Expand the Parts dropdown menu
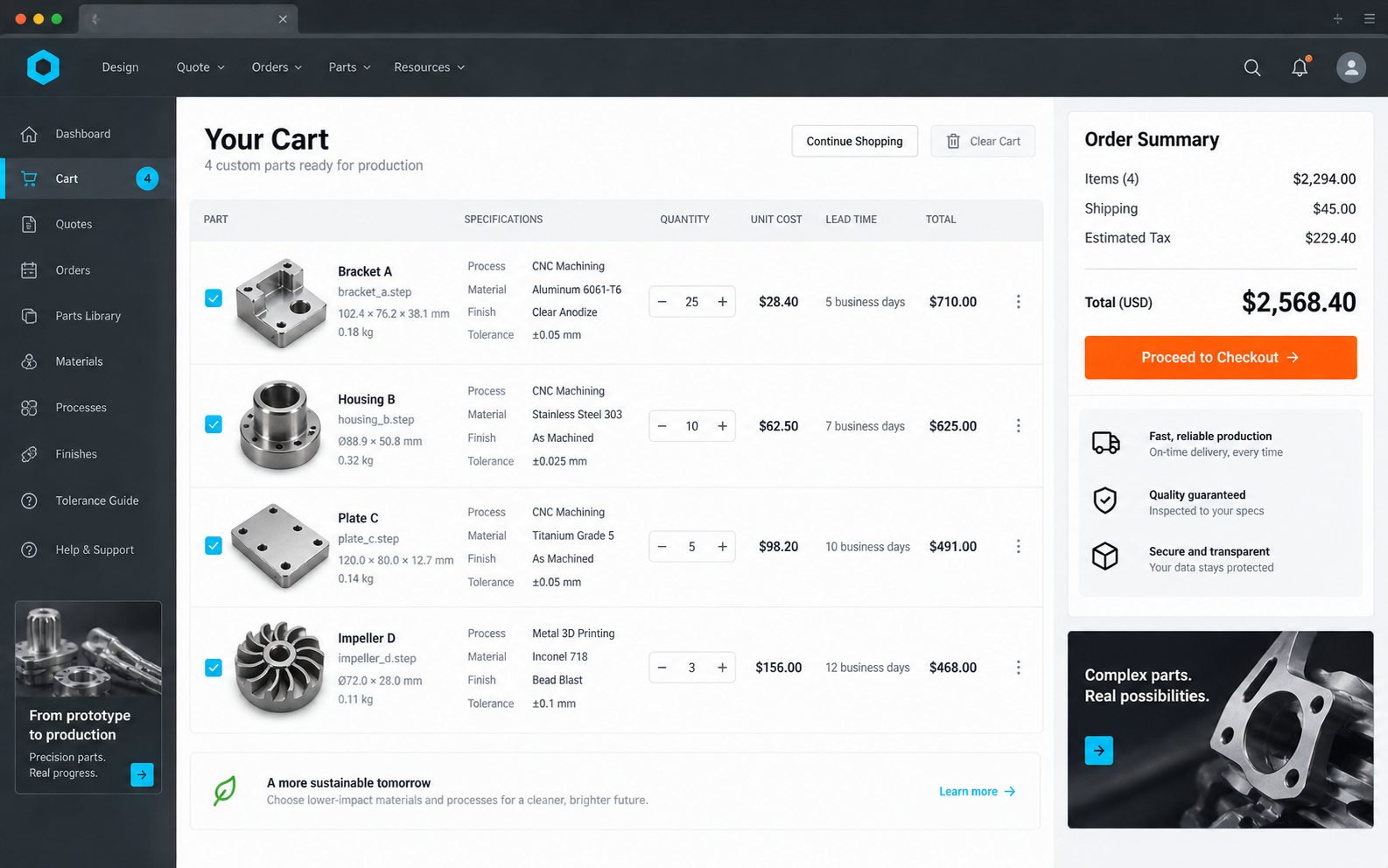 (x=349, y=67)
